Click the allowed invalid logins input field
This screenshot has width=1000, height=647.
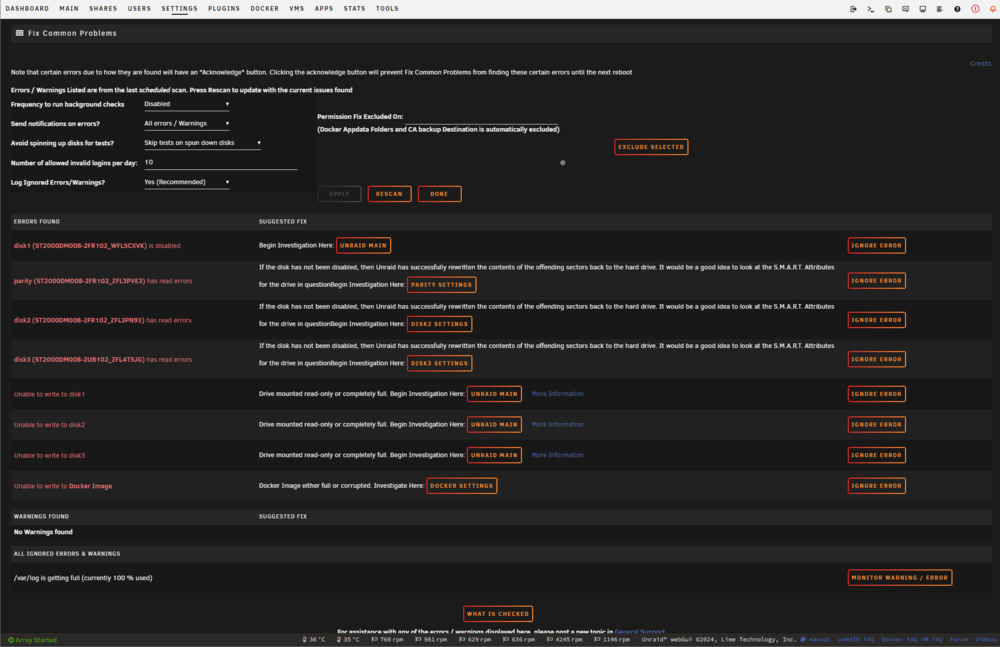221,163
